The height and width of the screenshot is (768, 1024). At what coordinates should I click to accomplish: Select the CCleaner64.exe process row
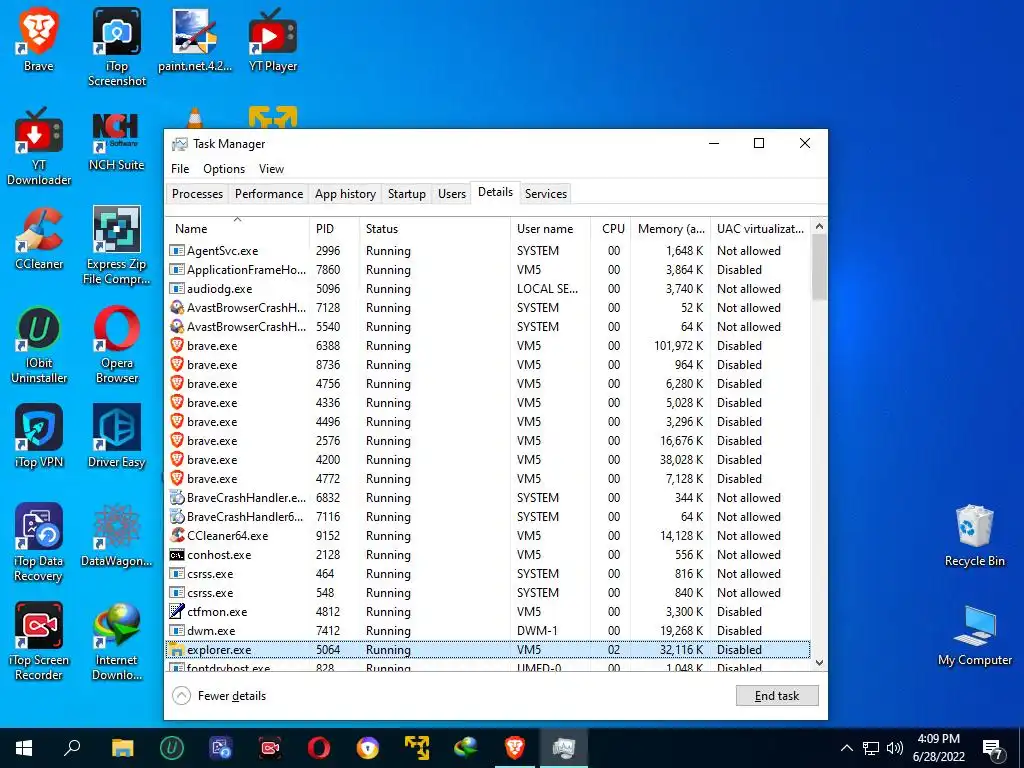(x=488, y=536)
